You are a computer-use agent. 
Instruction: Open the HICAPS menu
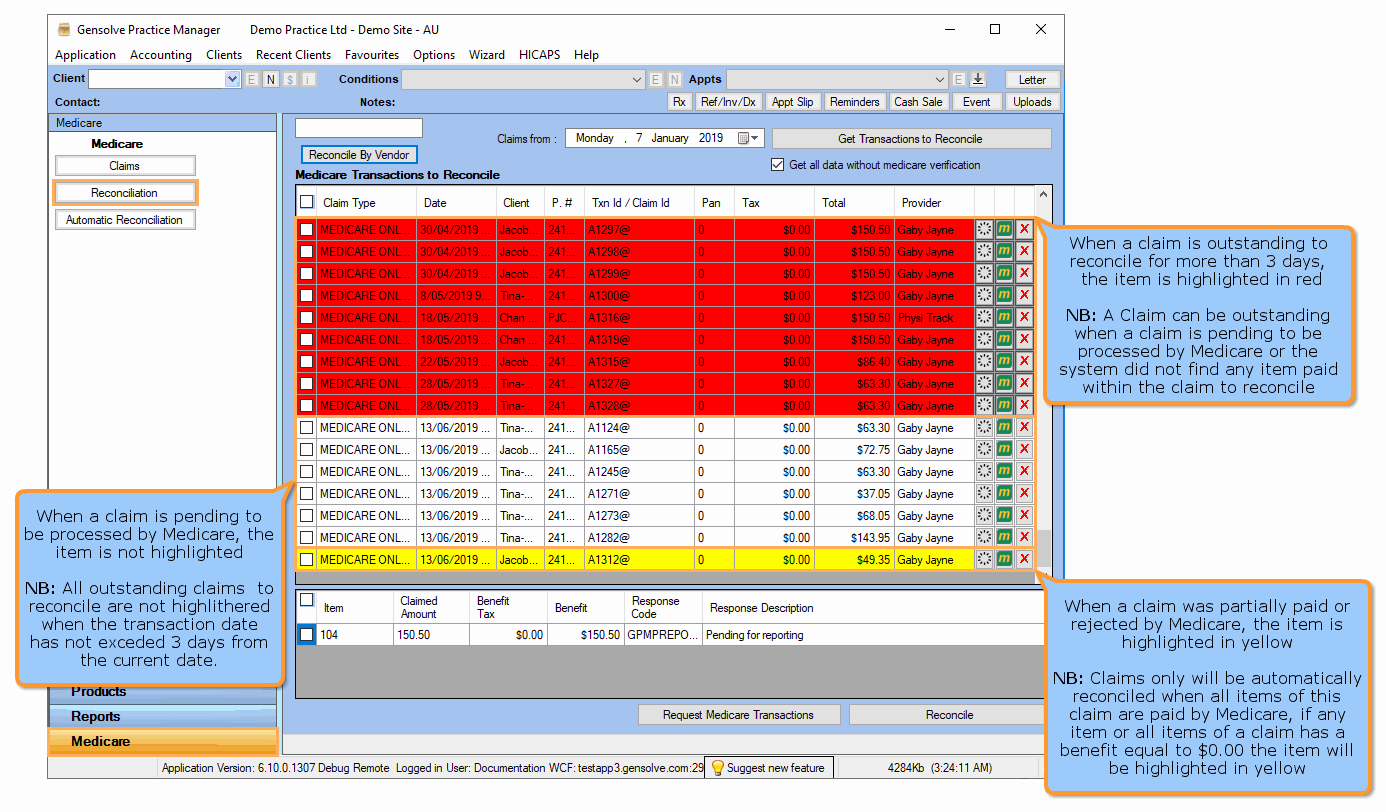pyautogui.click(x=540, y=55)
